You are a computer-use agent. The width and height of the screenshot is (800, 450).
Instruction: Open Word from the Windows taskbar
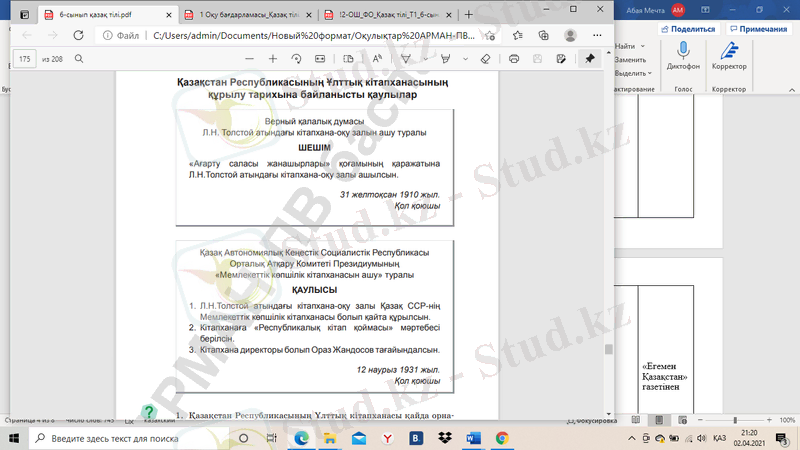tap(473, 438)
